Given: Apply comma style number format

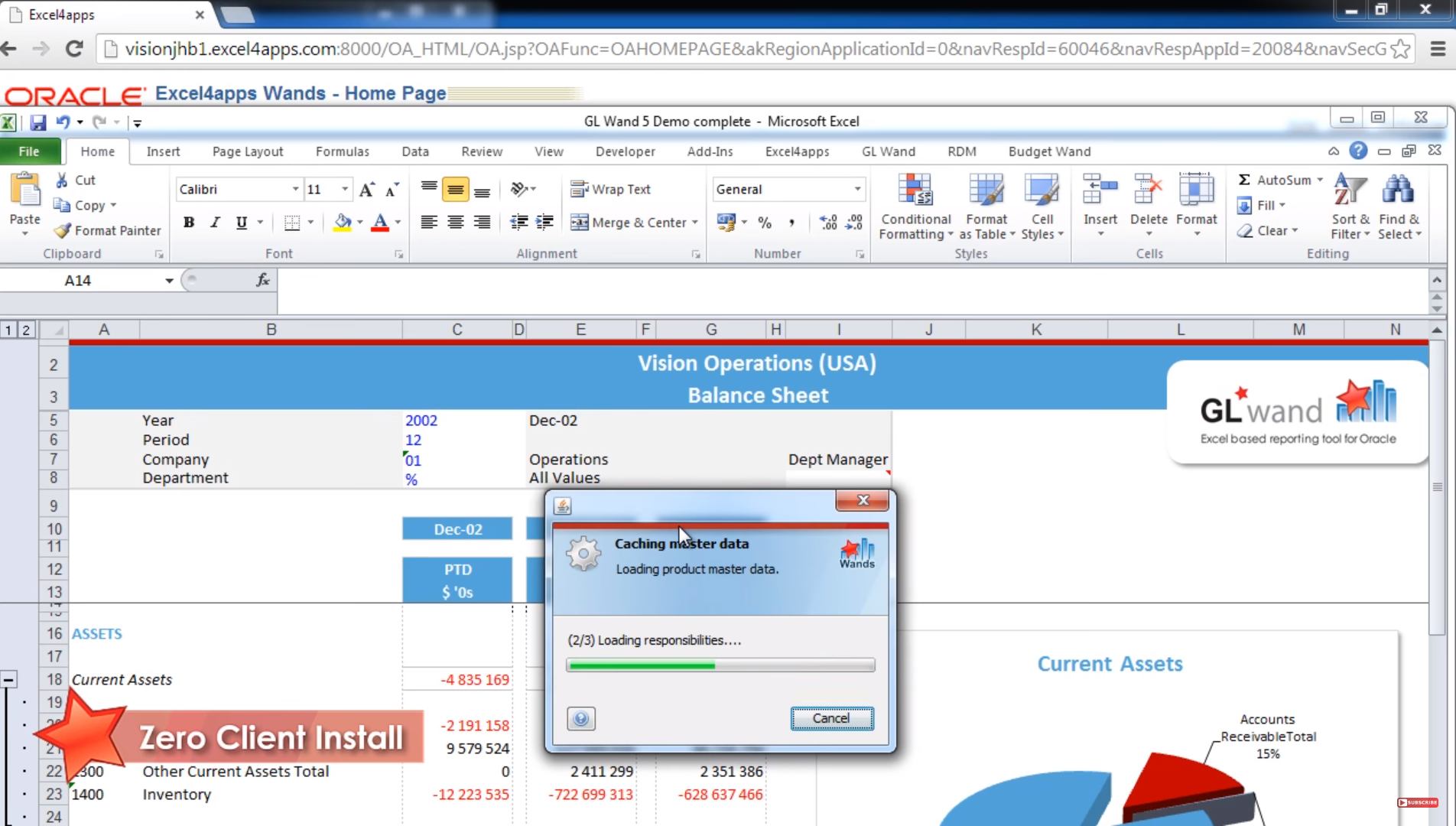Looking at the screenshot, I should pos(791,223).
